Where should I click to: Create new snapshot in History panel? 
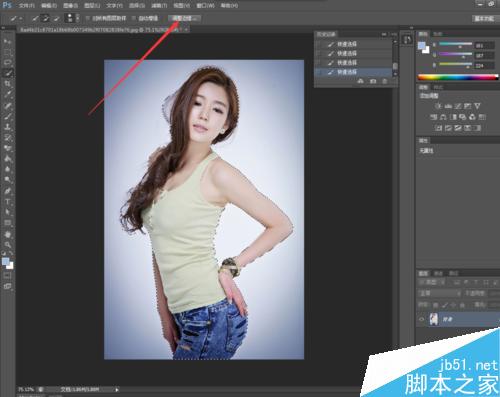373,81
